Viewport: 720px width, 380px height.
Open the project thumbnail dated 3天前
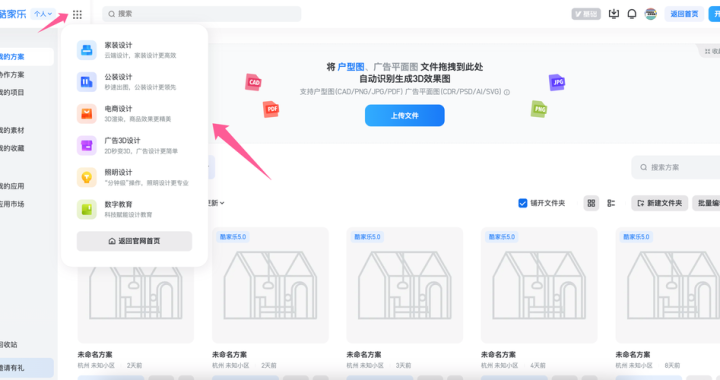405,285
